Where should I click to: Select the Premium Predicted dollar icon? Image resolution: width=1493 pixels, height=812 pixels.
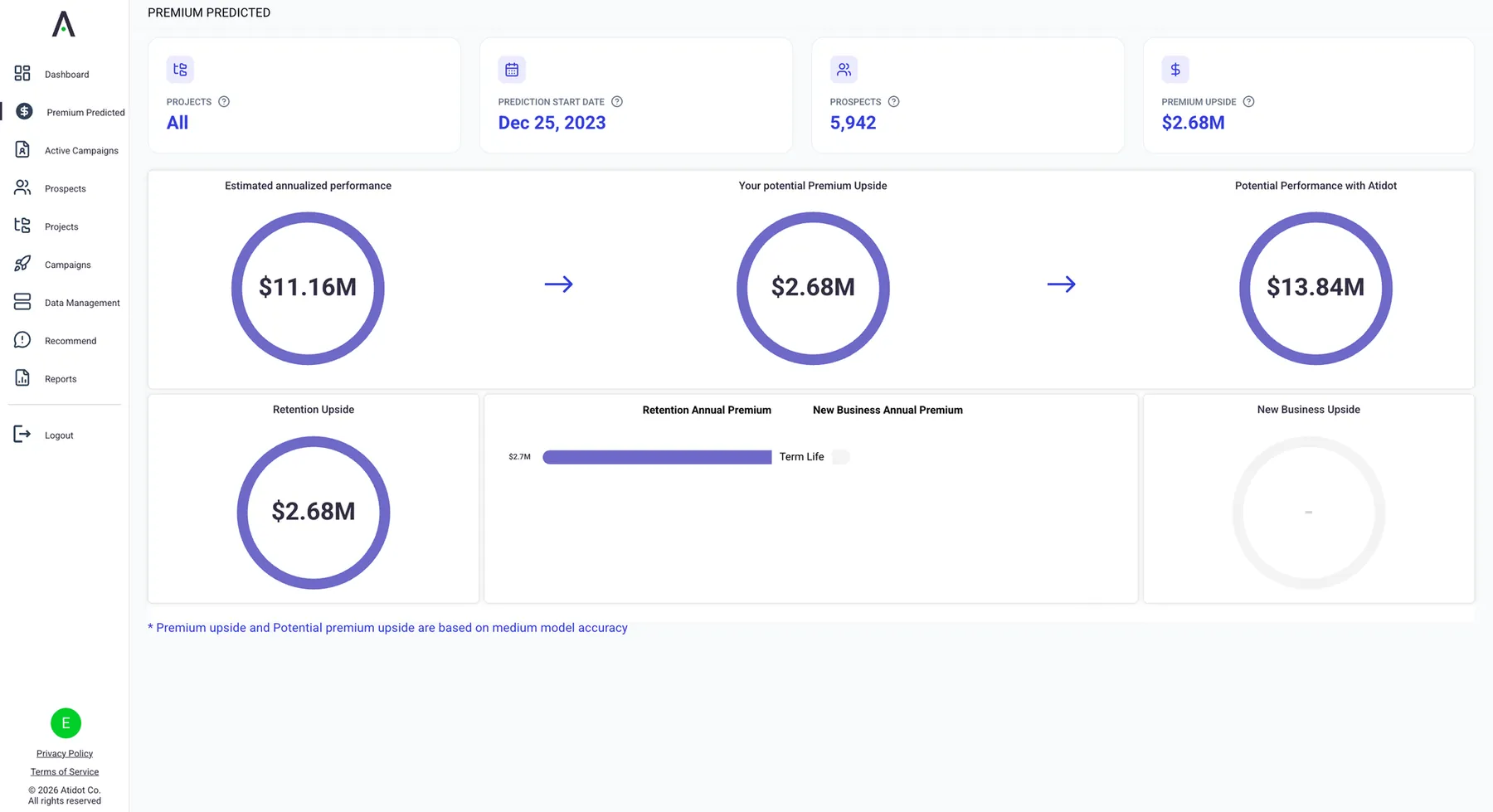point(24,111)
